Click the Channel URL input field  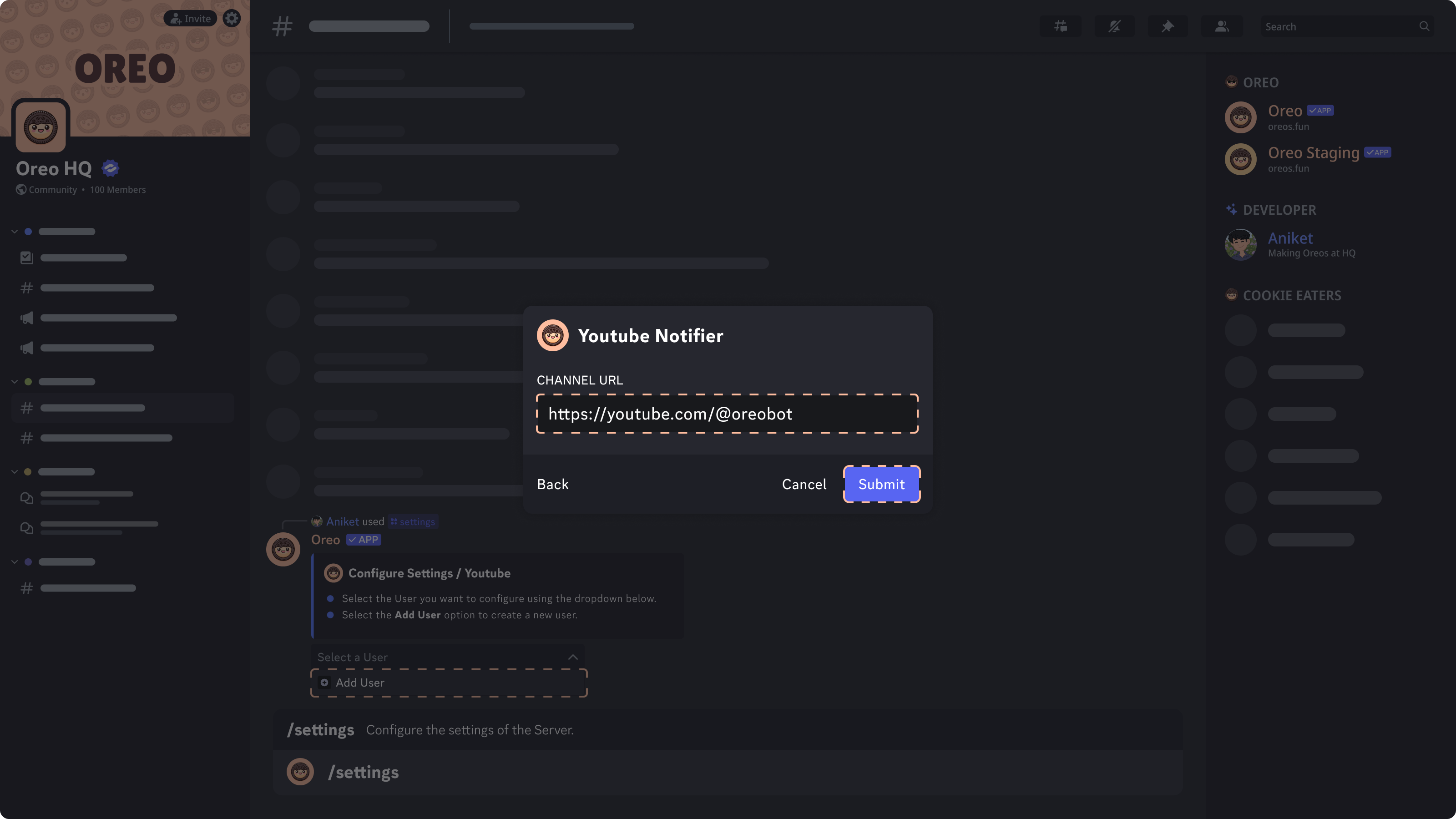pyautogui.click(x=727, y=414)
